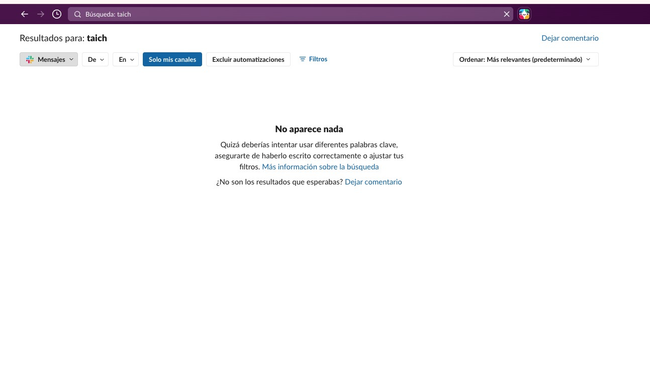Click "Dejar comentario" below no-results message

(x=374, y=182)
